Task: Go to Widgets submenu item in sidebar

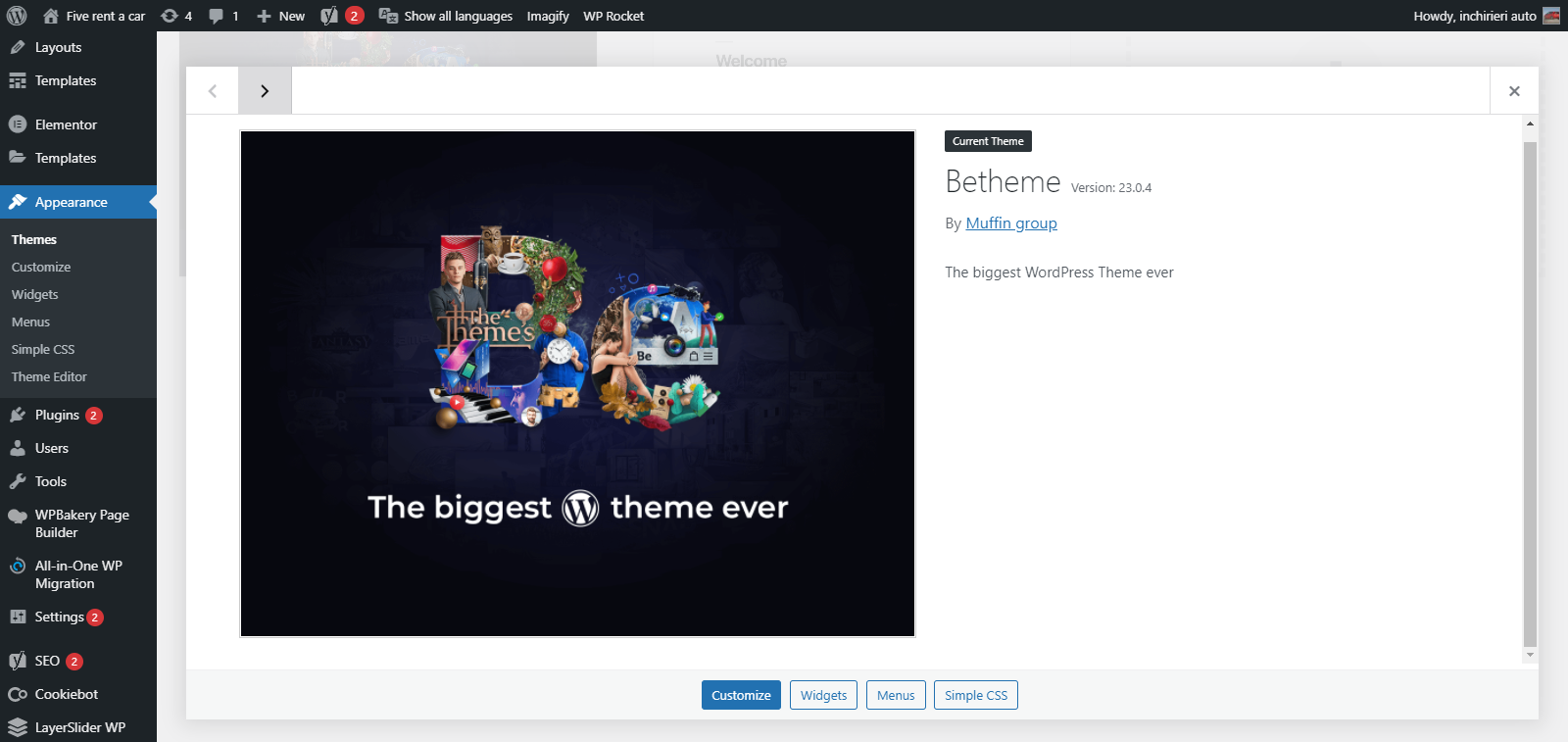Action: pos(35,294)
